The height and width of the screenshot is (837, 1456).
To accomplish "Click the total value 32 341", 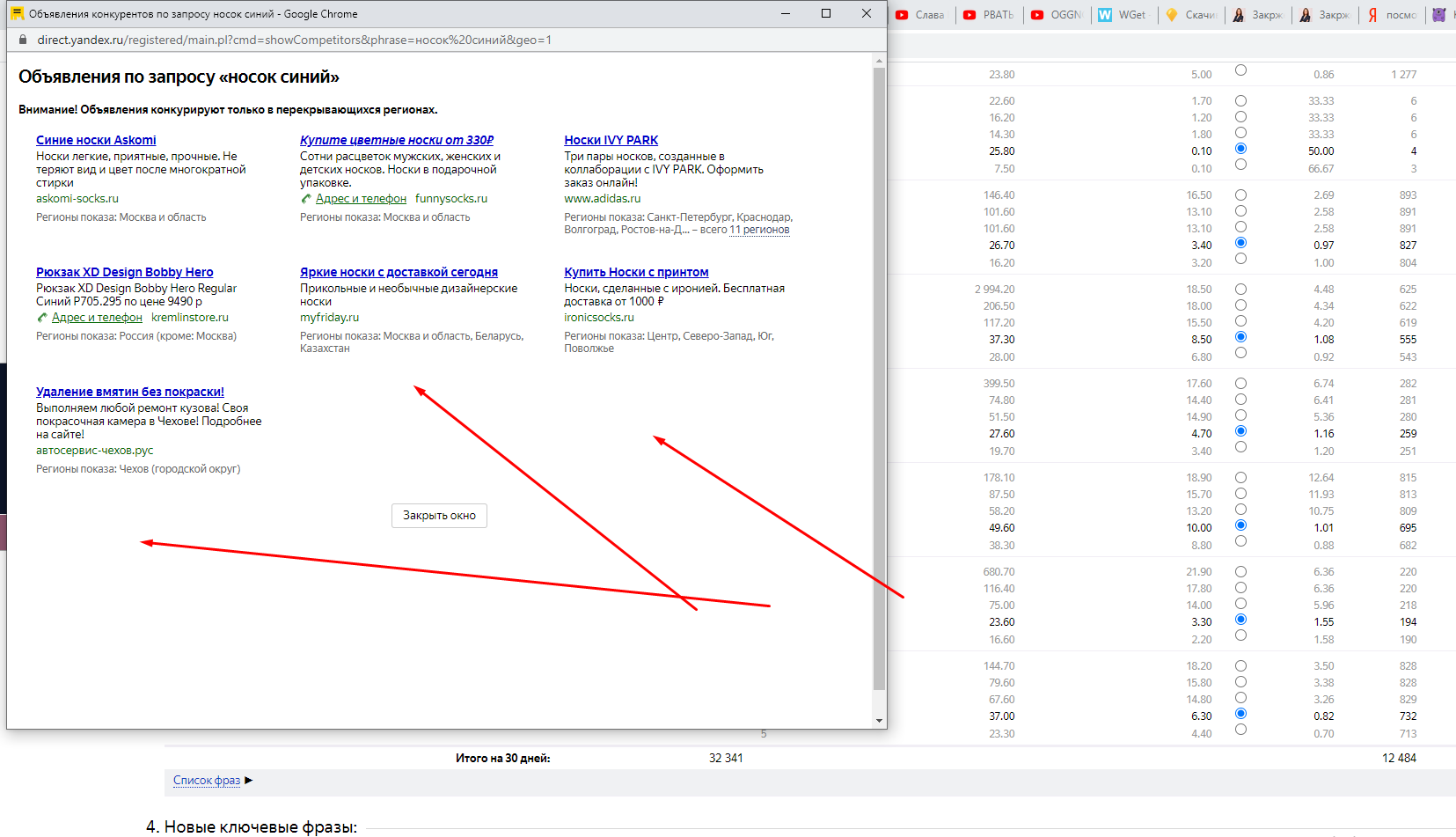I will point(726,758).
